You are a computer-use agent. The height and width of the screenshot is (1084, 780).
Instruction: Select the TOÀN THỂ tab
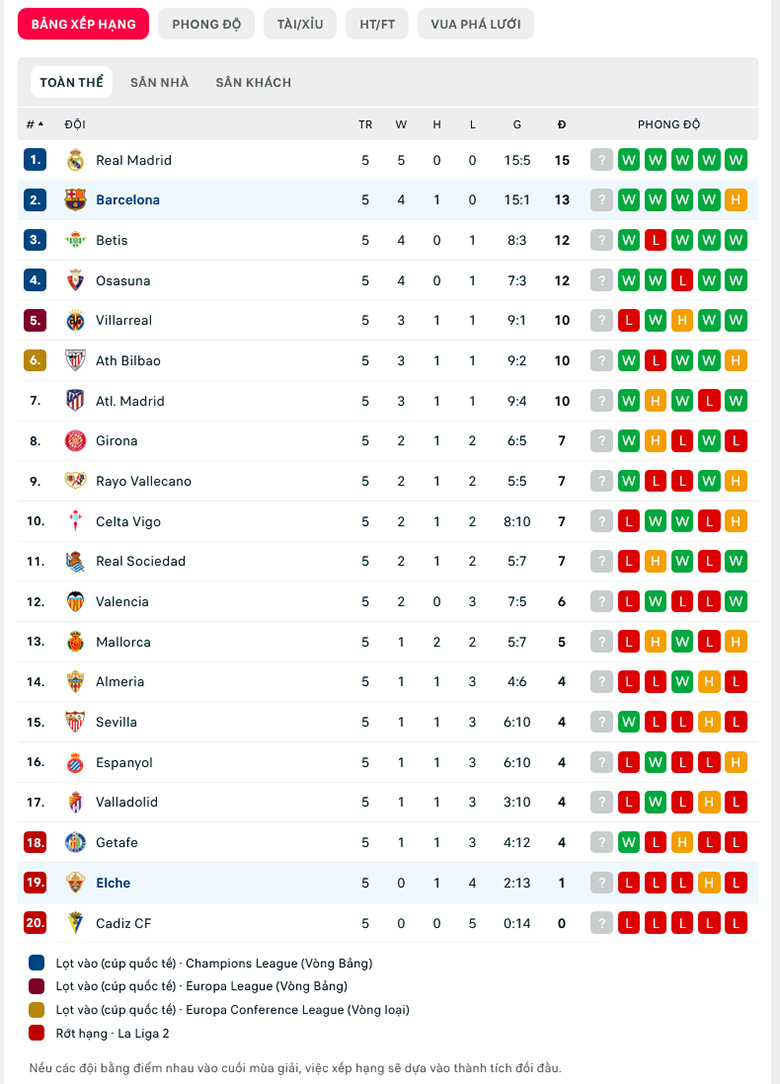71,82
